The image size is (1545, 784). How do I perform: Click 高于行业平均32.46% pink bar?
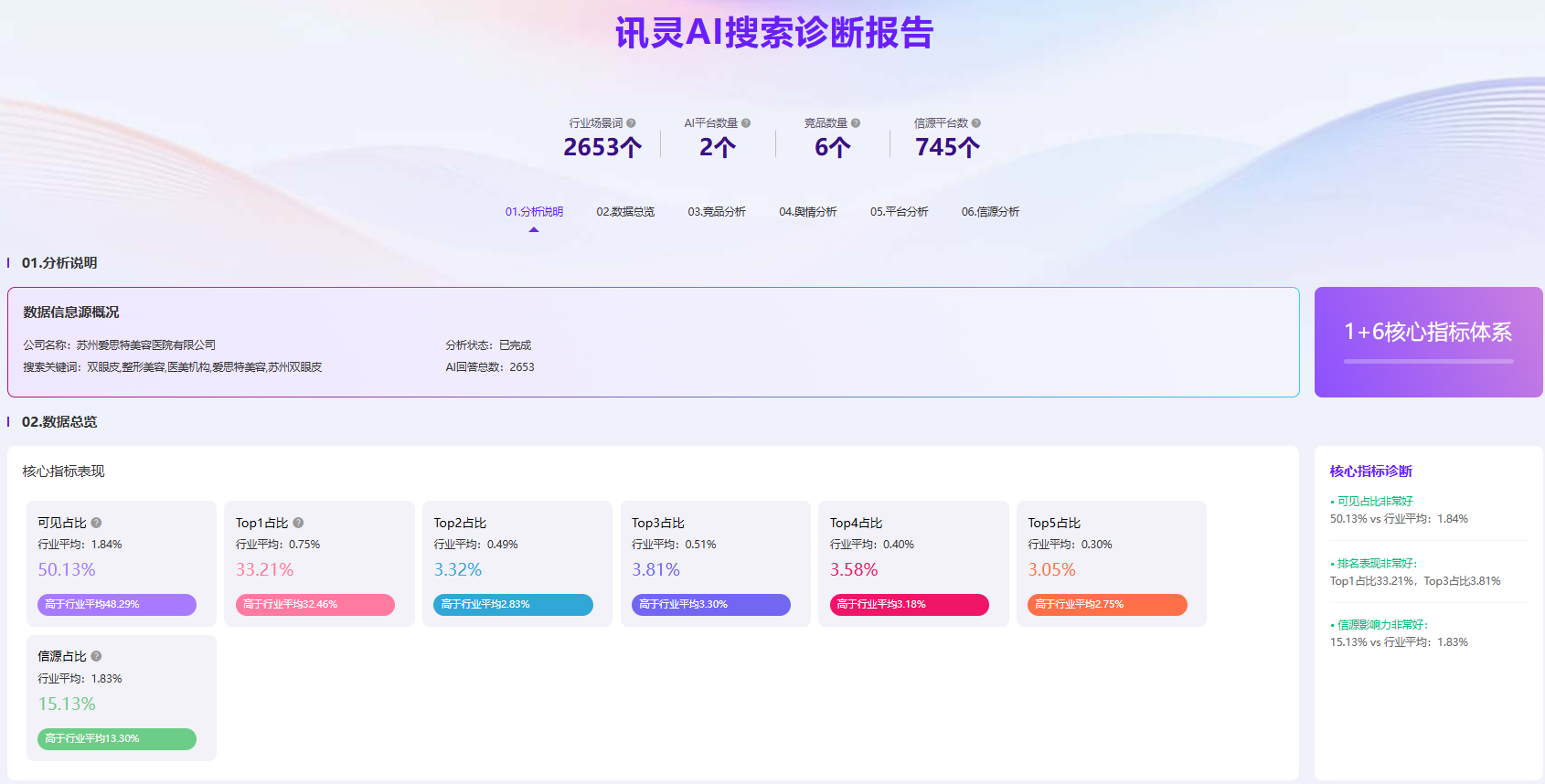tap(315, 605)
